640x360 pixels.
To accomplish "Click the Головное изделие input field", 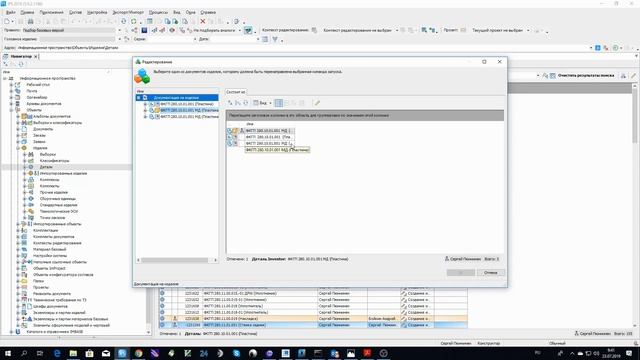I will pyautogui.click(x=78, y=39).
